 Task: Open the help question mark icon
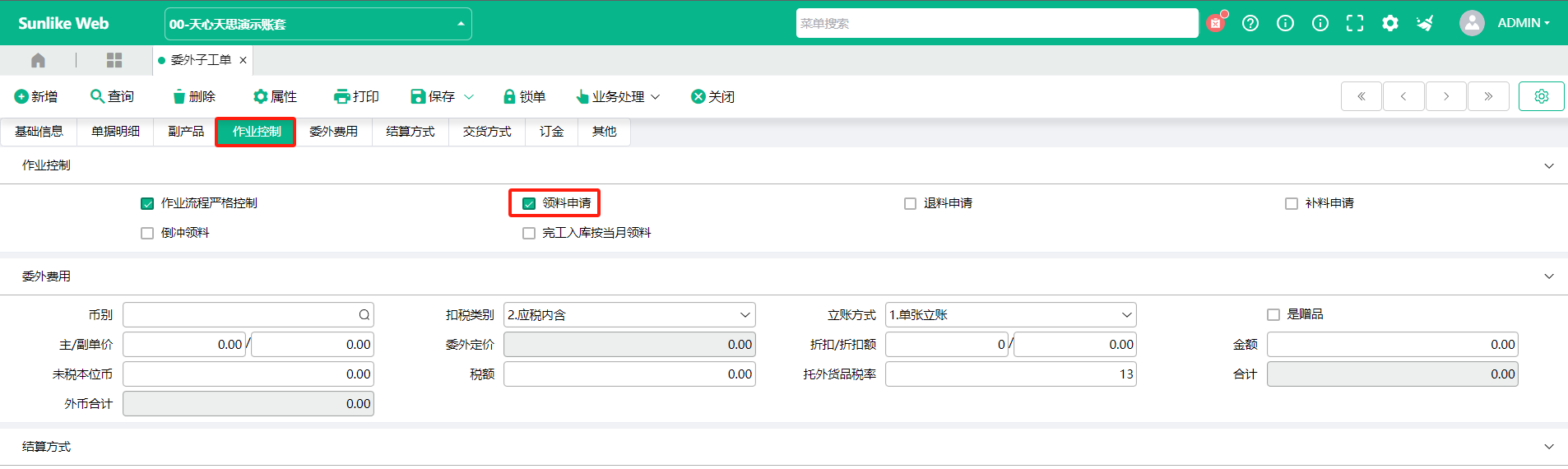pos(1250,23)
